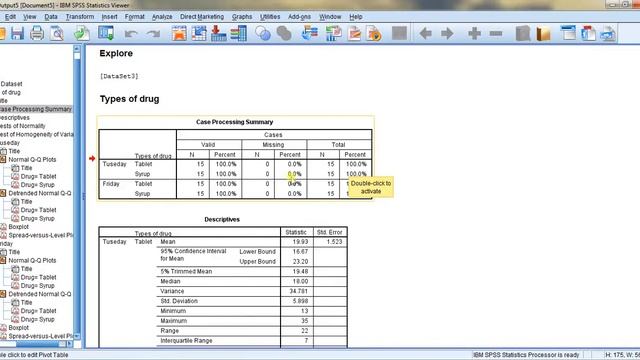640x360 pixels.
Task: Click the Interquartile Range row label
Action: 186,341
